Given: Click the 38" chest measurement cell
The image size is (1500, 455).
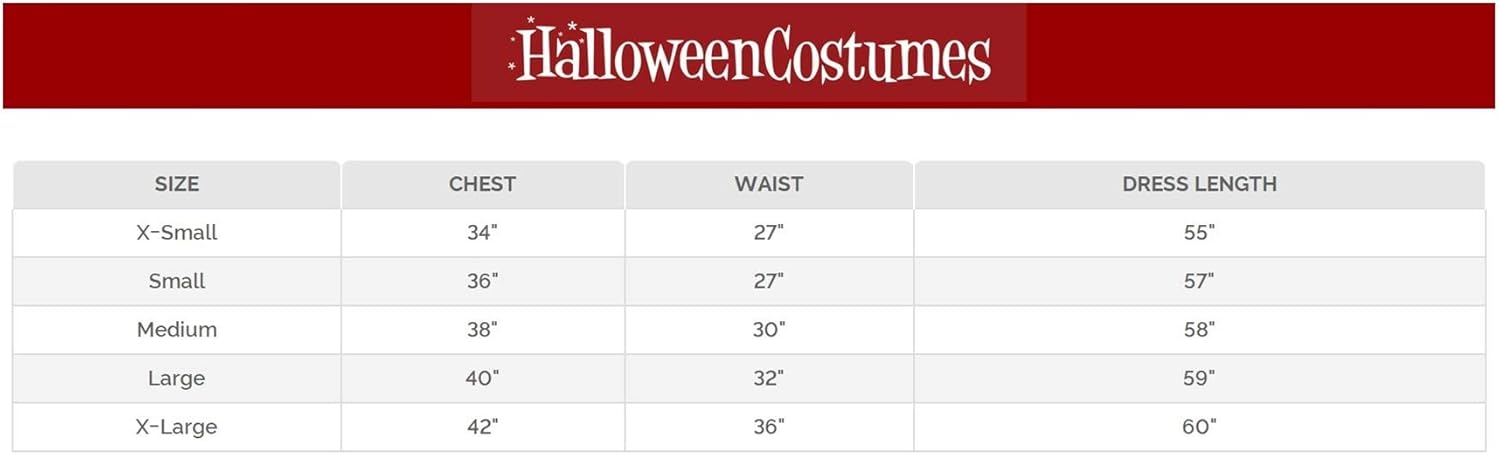Looking at the screenshot, I should point(482,330).
